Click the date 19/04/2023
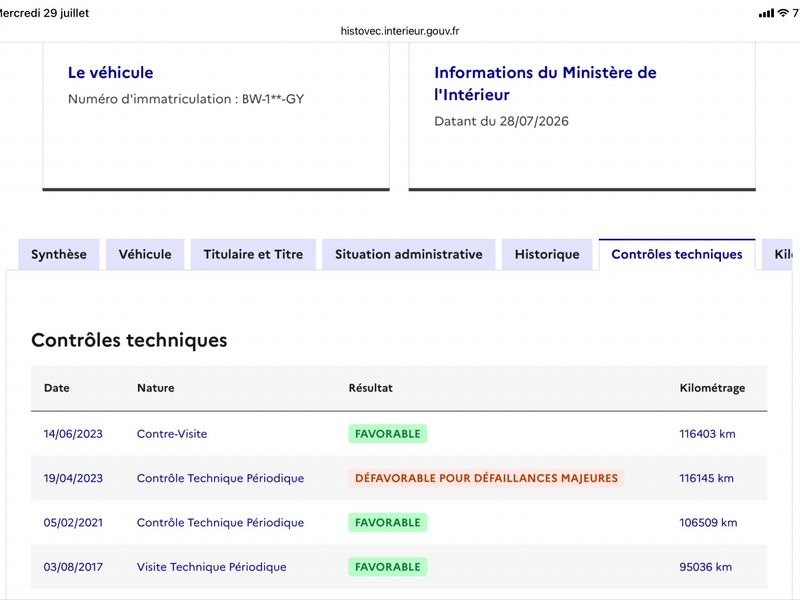The image size is (800, 600). point(73,479)
